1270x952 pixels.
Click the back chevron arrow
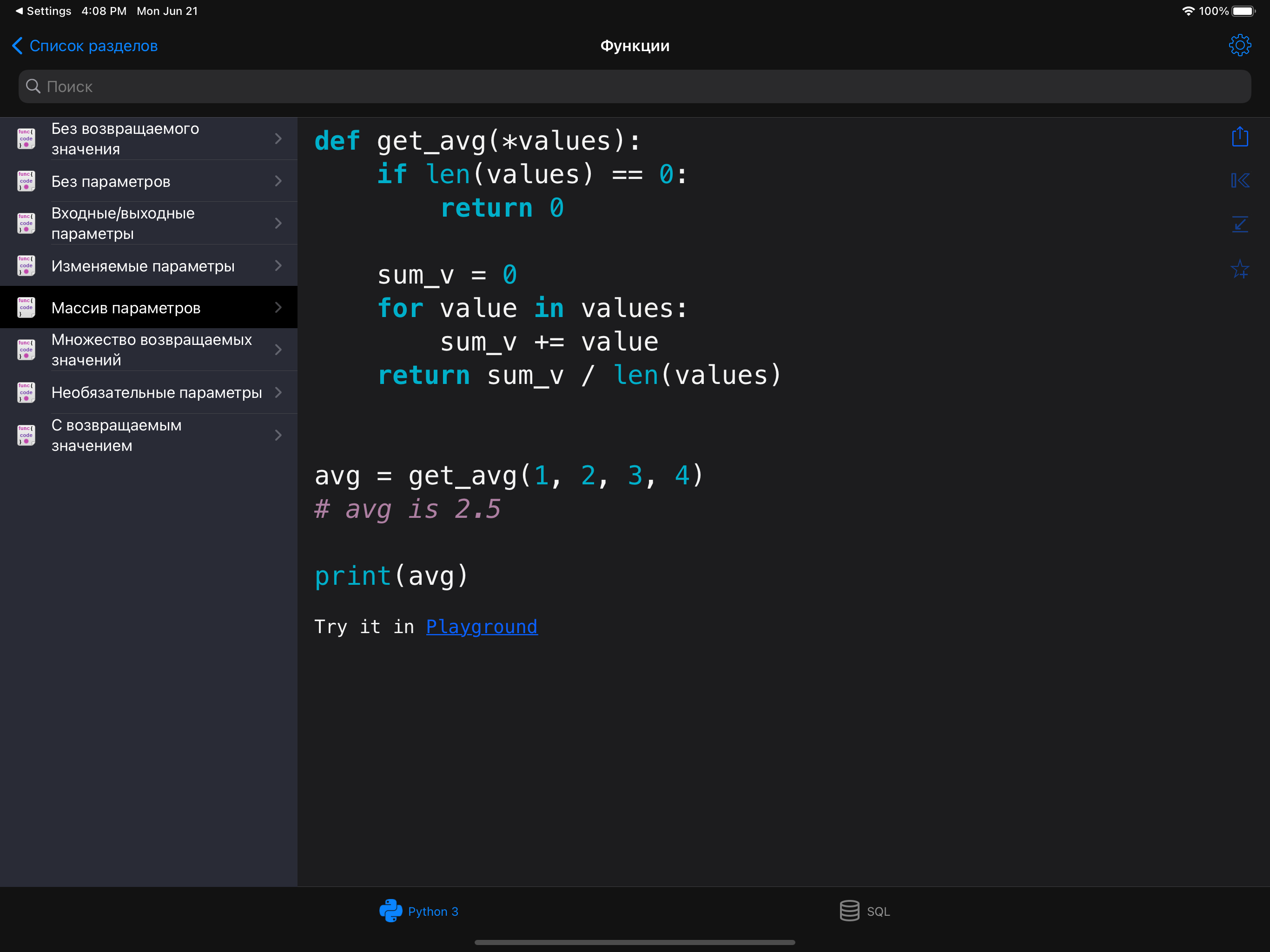17,46
